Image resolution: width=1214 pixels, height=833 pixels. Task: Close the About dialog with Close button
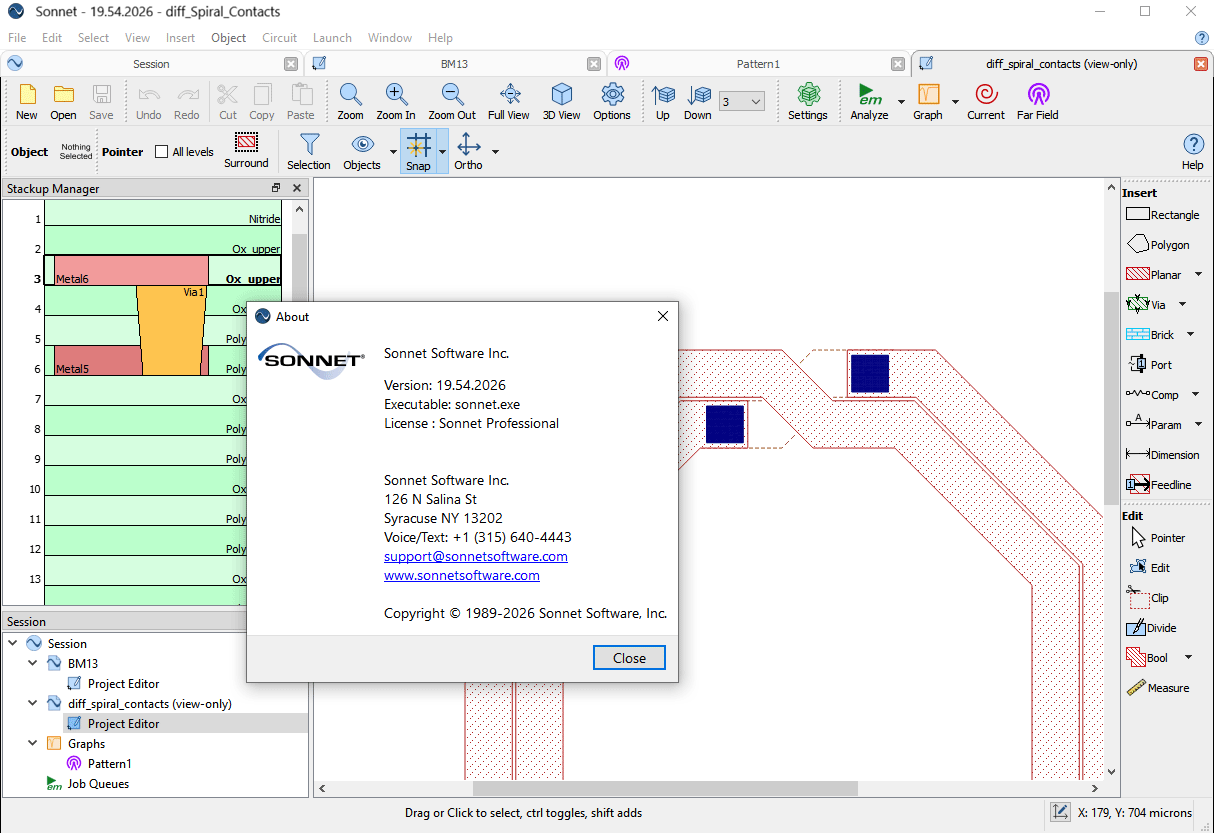[x=629, y=658]
